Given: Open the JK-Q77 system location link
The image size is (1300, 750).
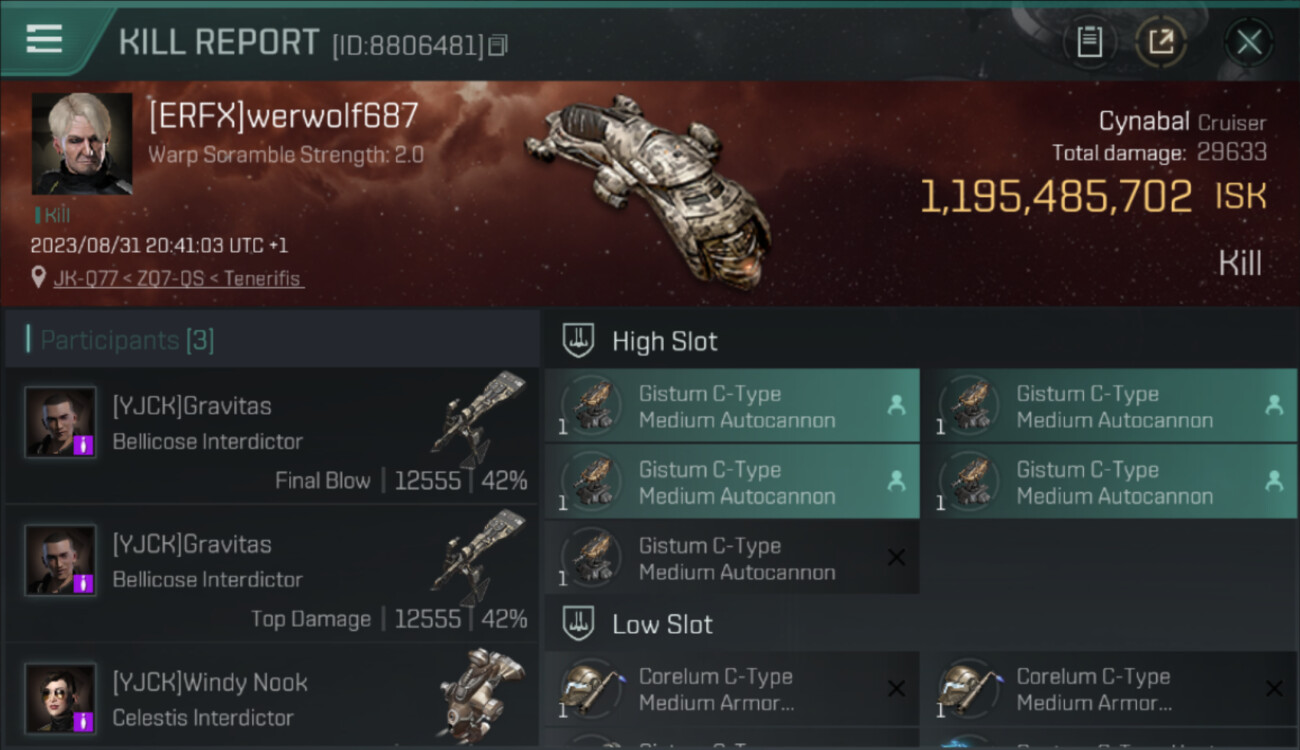Looking at the screenshot, I should pos(177,279).
